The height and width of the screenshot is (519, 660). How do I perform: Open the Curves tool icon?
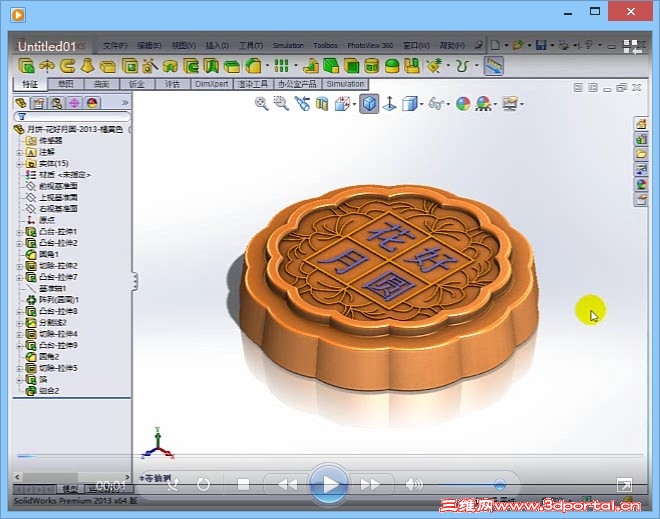[x=463, y=66]
